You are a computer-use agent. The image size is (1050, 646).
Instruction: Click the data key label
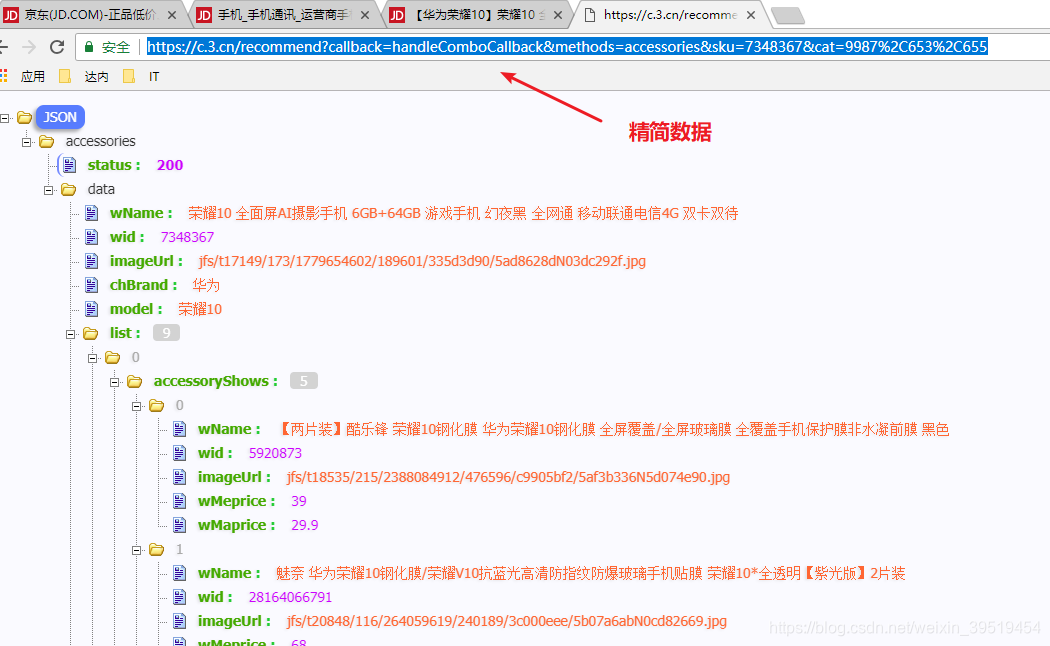pos(101,189)
